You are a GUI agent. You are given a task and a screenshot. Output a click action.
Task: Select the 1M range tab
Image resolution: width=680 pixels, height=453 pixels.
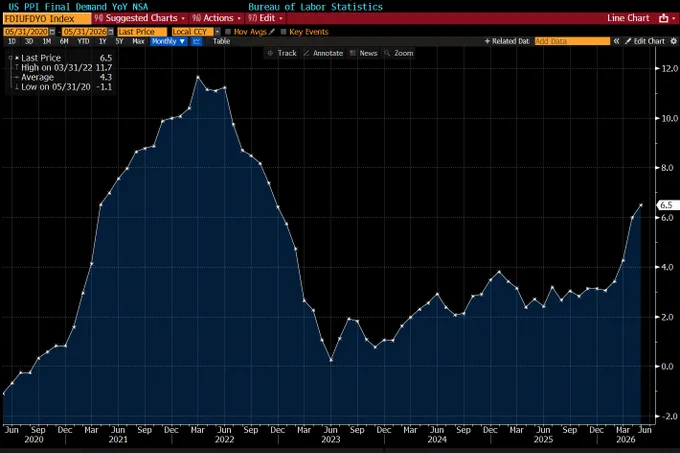point(46,41)
